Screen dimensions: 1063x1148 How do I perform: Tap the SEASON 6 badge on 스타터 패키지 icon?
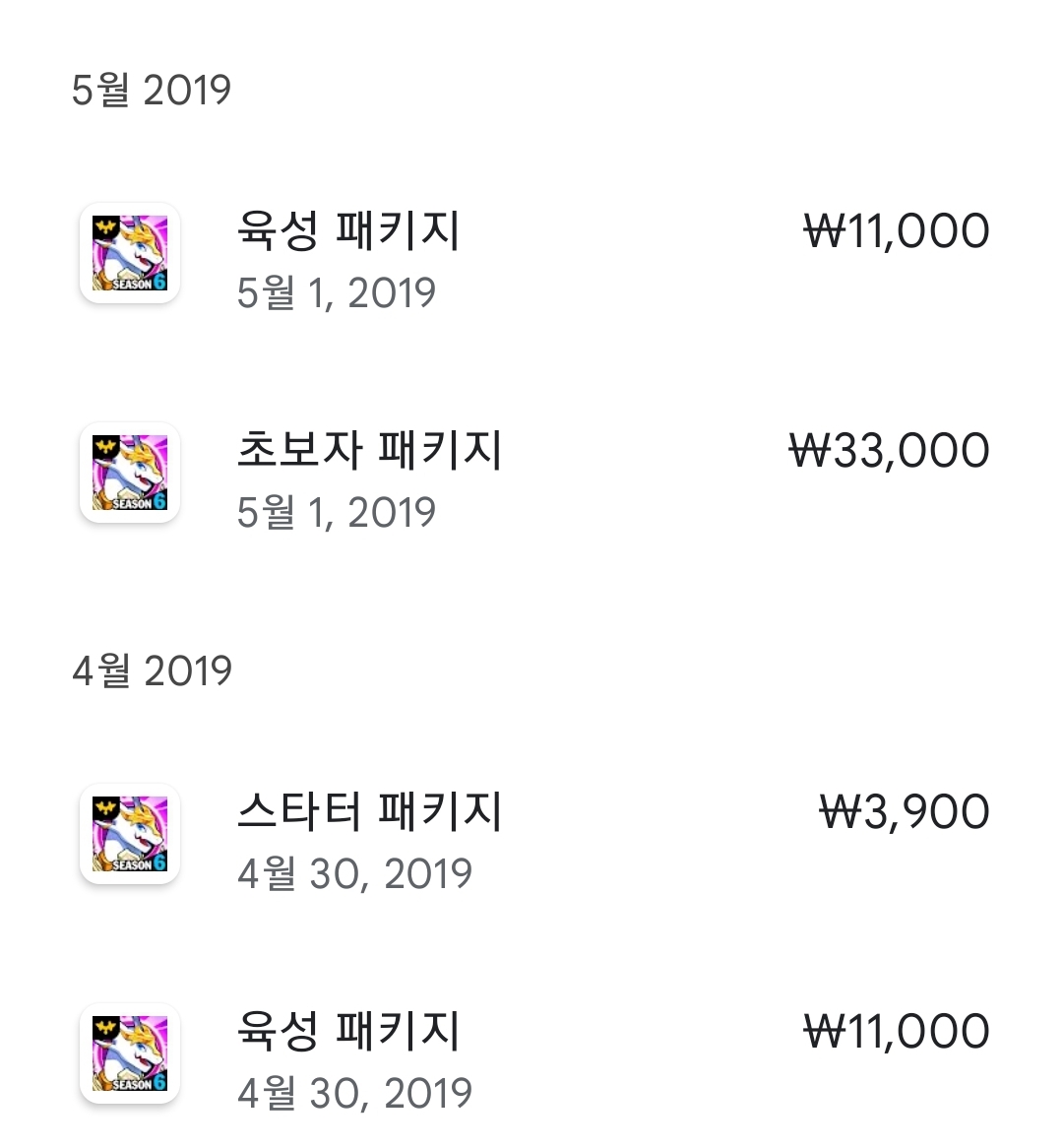[x=138, y=863]
